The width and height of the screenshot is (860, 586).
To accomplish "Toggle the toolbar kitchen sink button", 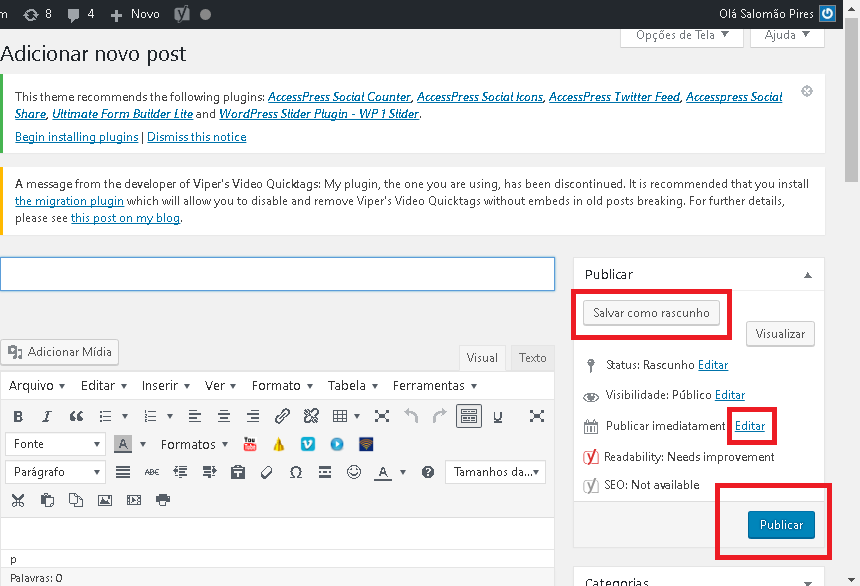I will [x=469, y=416].
